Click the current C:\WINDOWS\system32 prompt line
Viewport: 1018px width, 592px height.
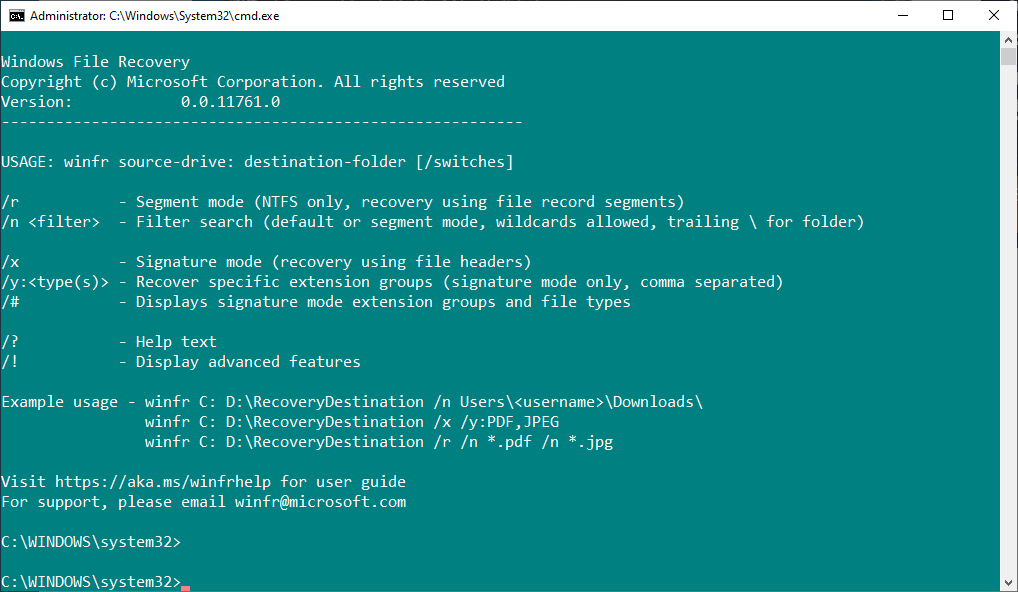pos(92,581)
